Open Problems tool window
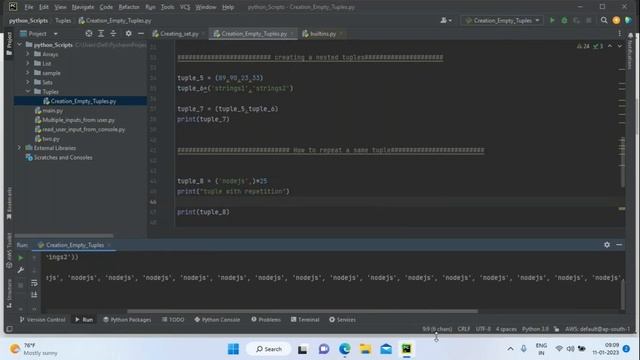The image size is (640, 360). click(x=266, y=320)
